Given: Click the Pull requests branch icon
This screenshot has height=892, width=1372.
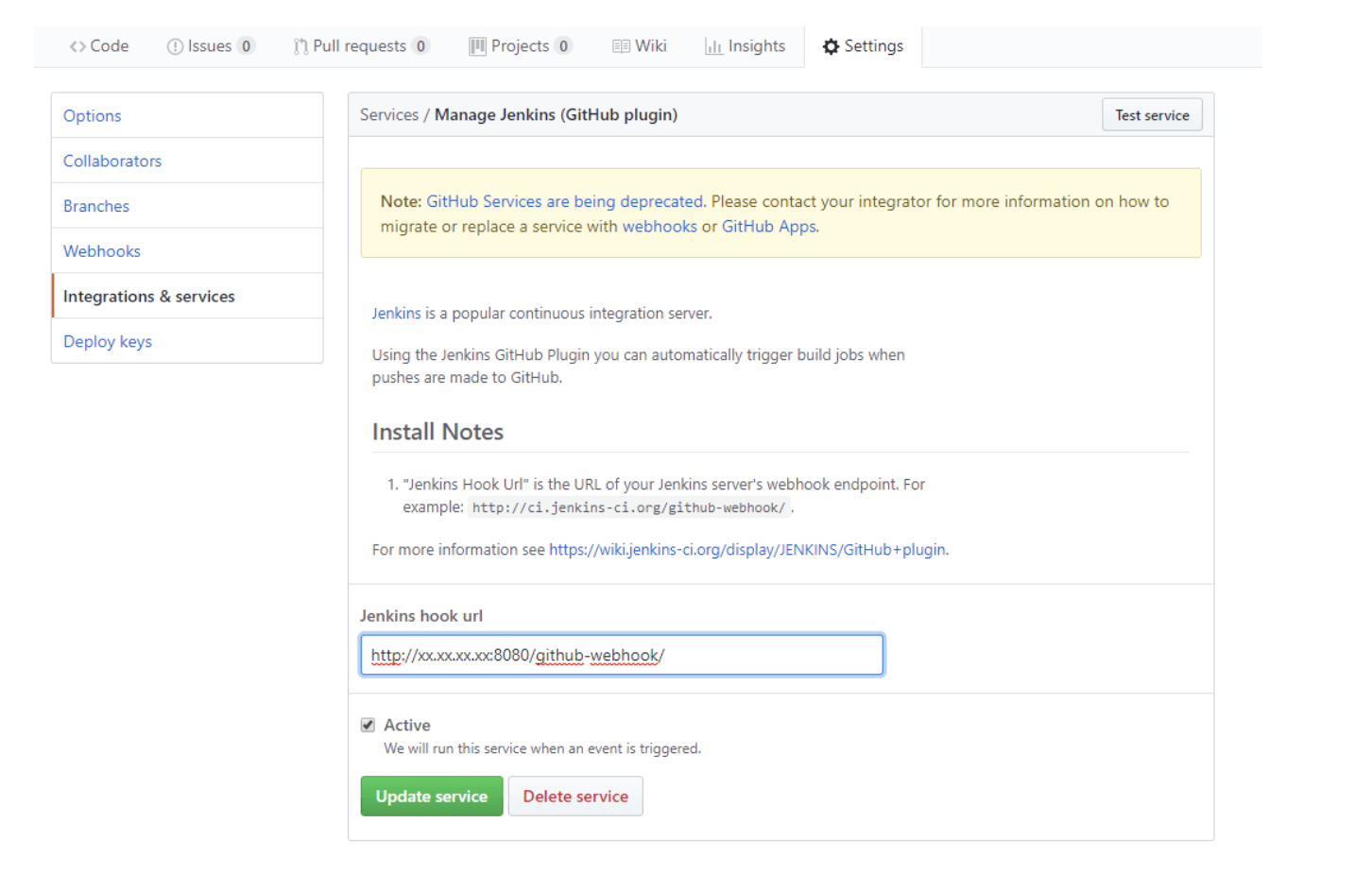Looking at the screenshot, I should point(300,46).
